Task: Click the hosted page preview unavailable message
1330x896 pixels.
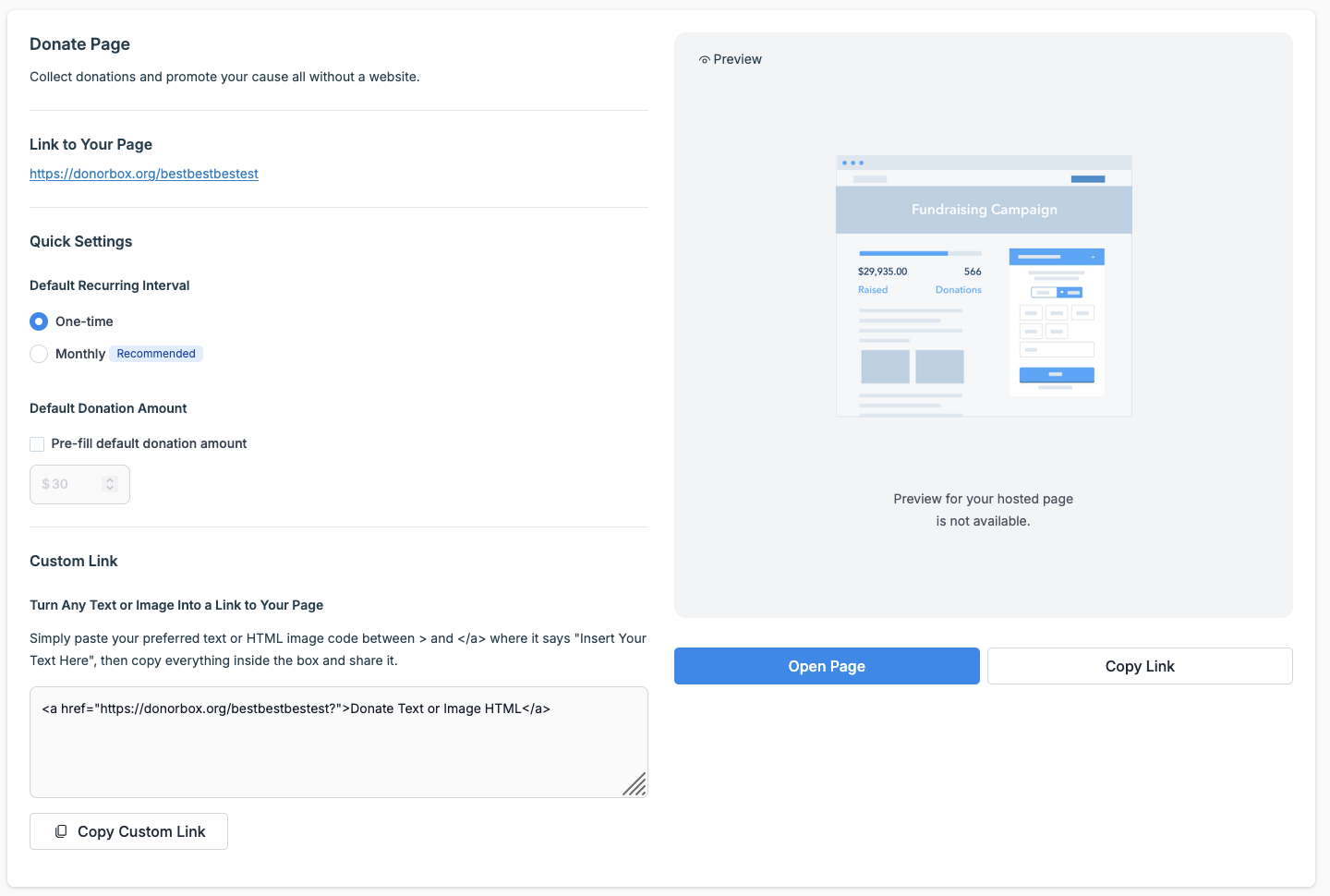Action: coord(983,510)
